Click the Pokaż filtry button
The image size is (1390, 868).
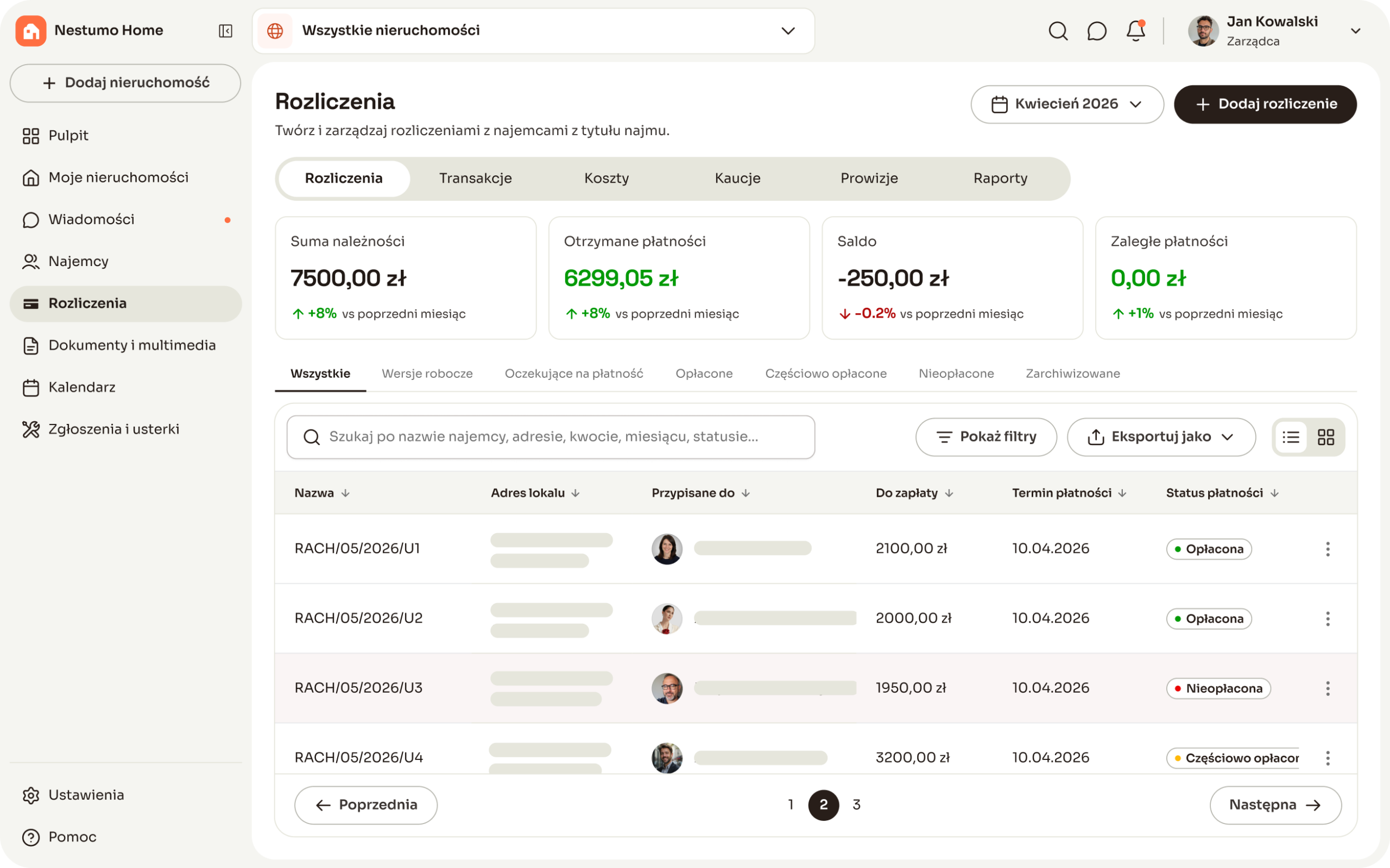click(x=986, y=437)
